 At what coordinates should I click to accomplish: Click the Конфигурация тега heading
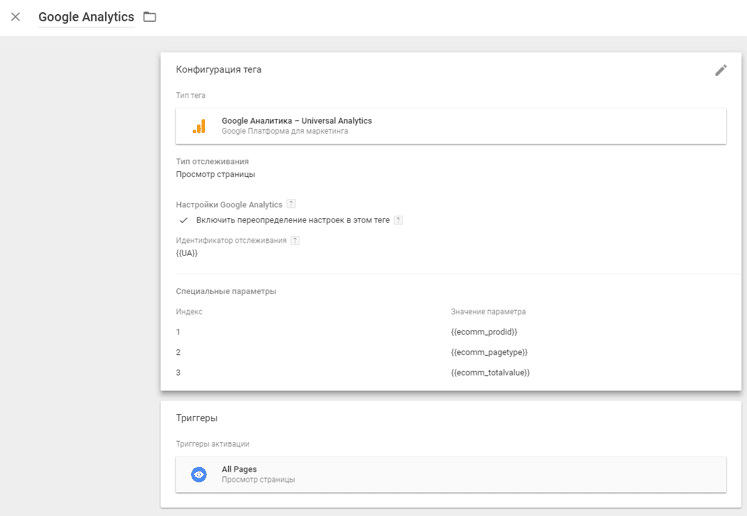pyautogui.click(x=219, y=70)
